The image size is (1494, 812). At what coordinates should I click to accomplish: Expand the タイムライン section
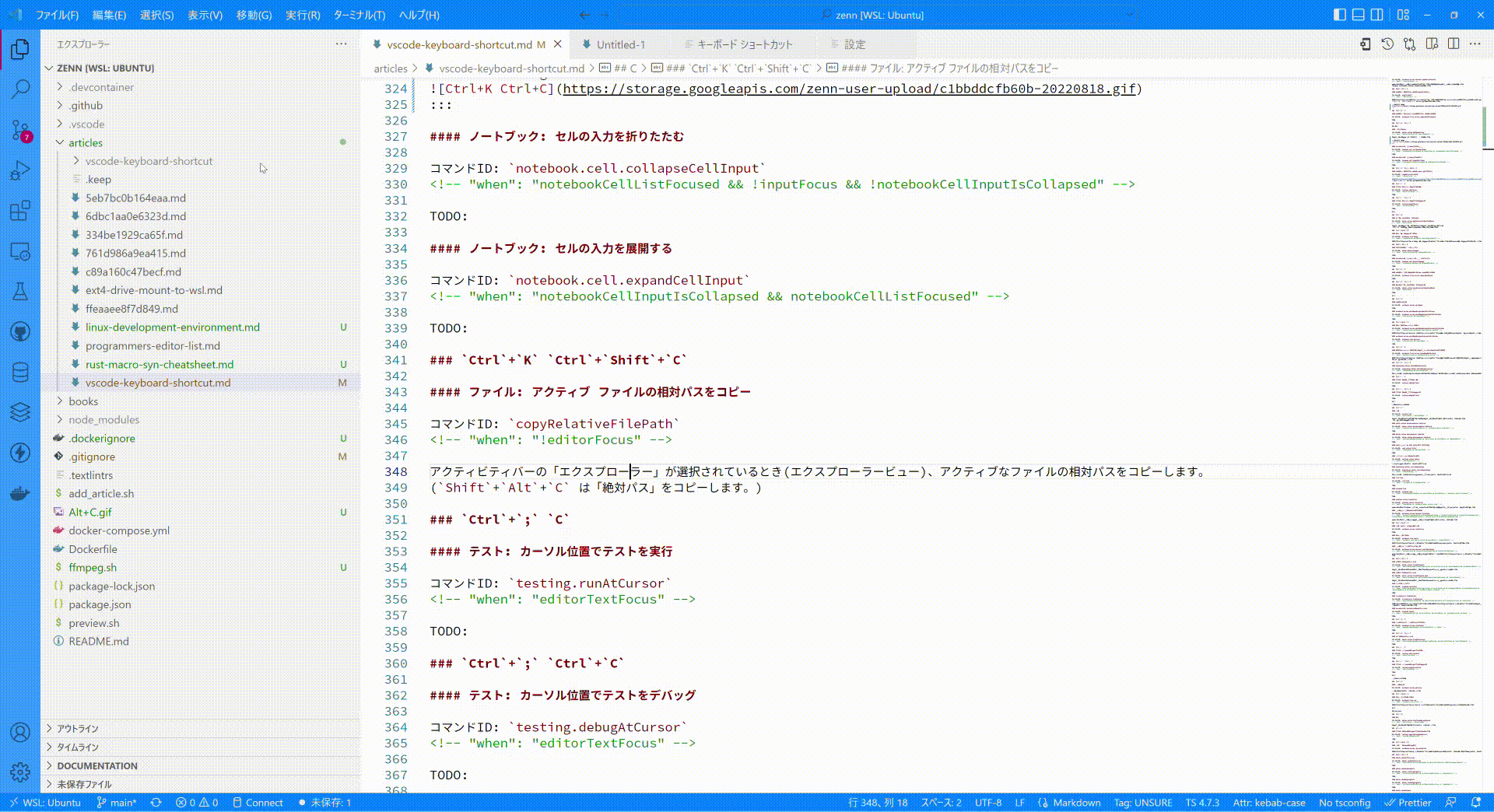(201, 747)
